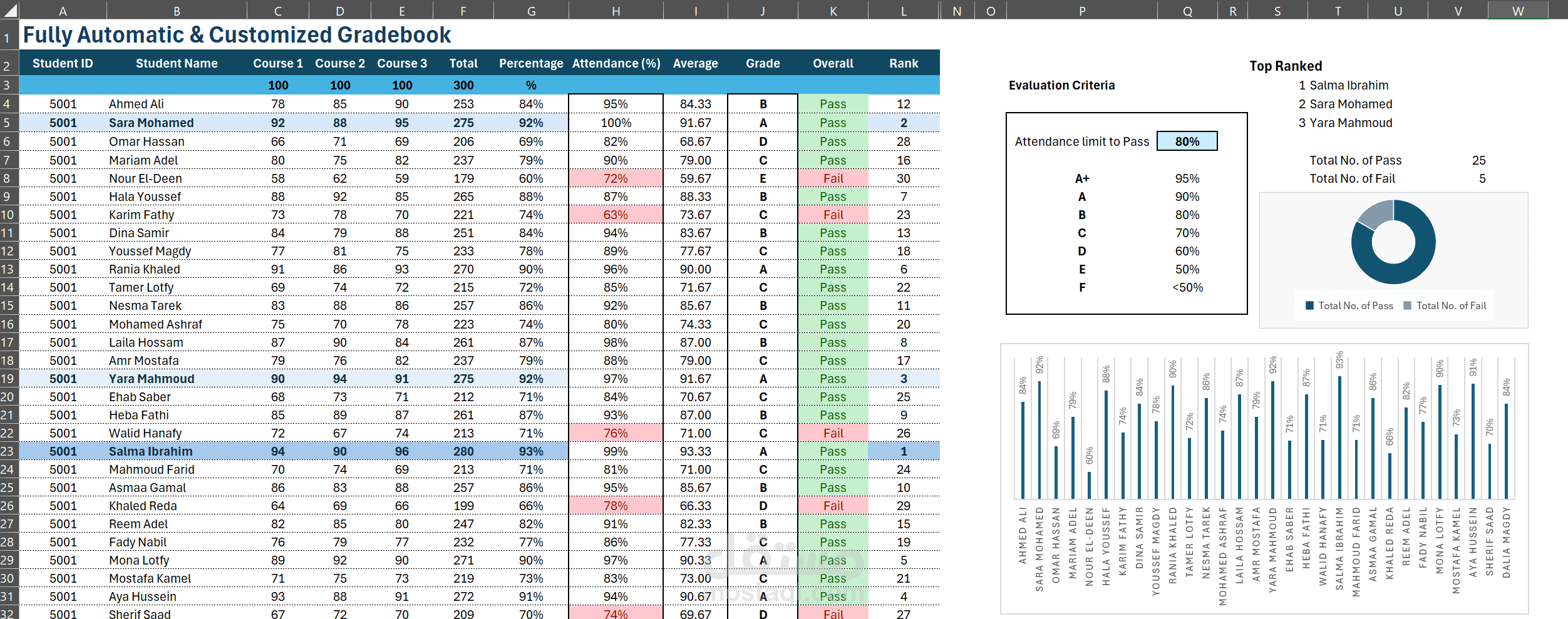Click Nour El-Deen's 60% bar in chart
Screen dimensions: 1568x619
[1089, 484]
